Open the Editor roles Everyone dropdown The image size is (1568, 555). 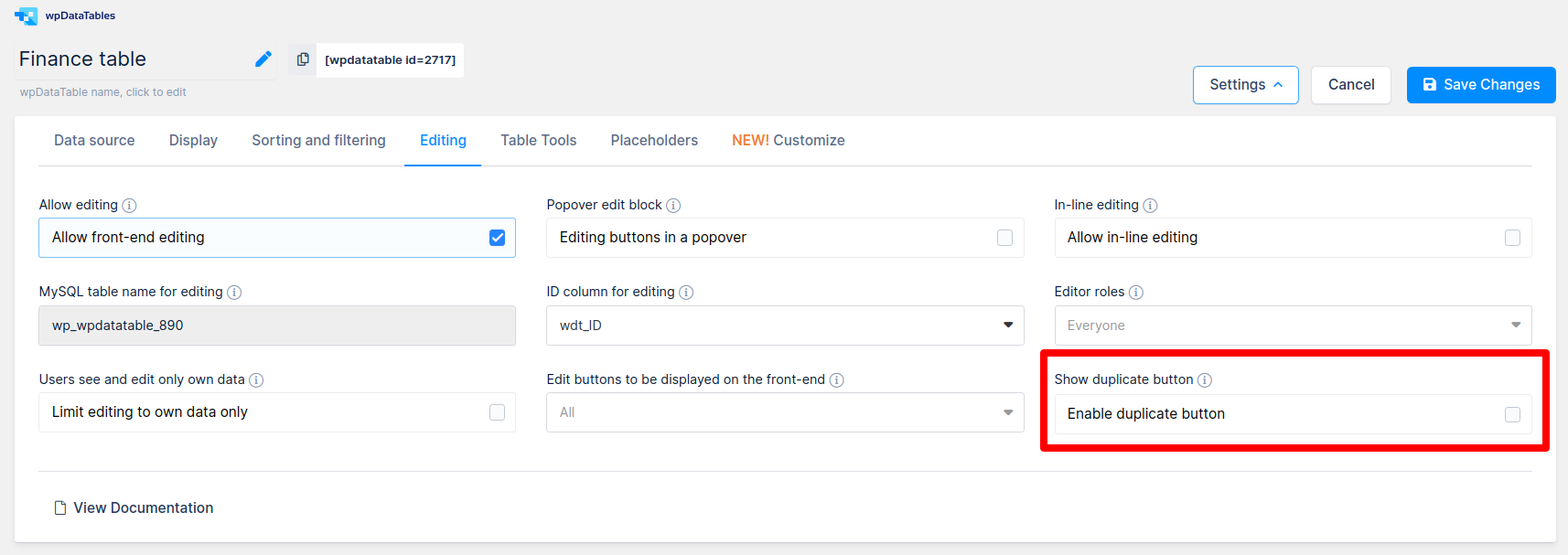tap(1293, 326)
